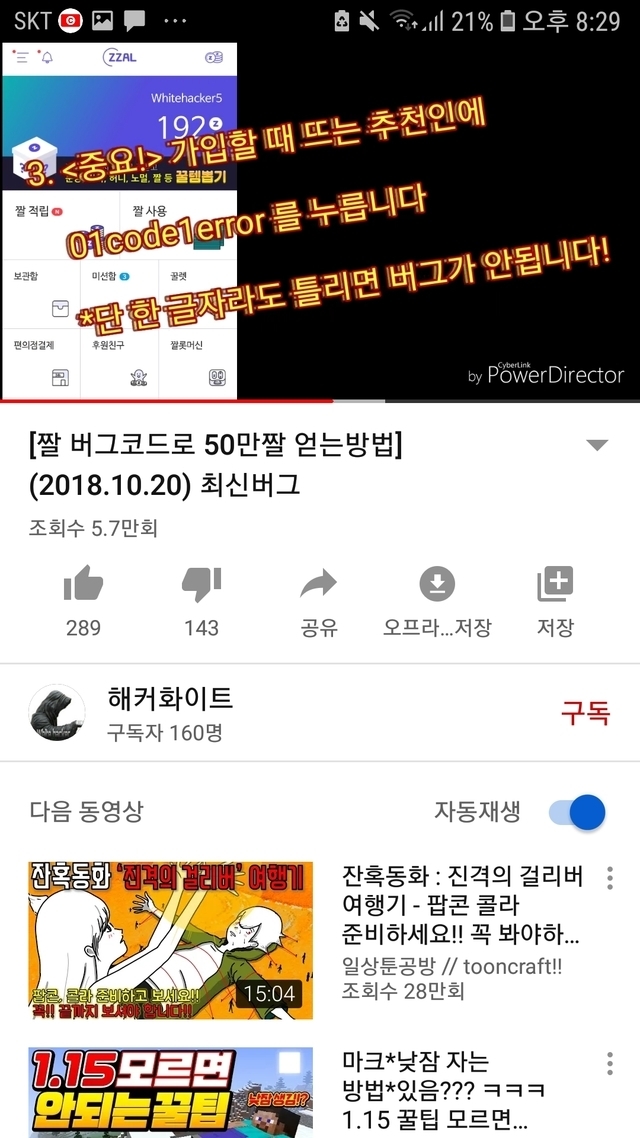Tap the 공유 share arrow icon
640x1138 pixels.
pyautogui.click(x=319, y=584)
